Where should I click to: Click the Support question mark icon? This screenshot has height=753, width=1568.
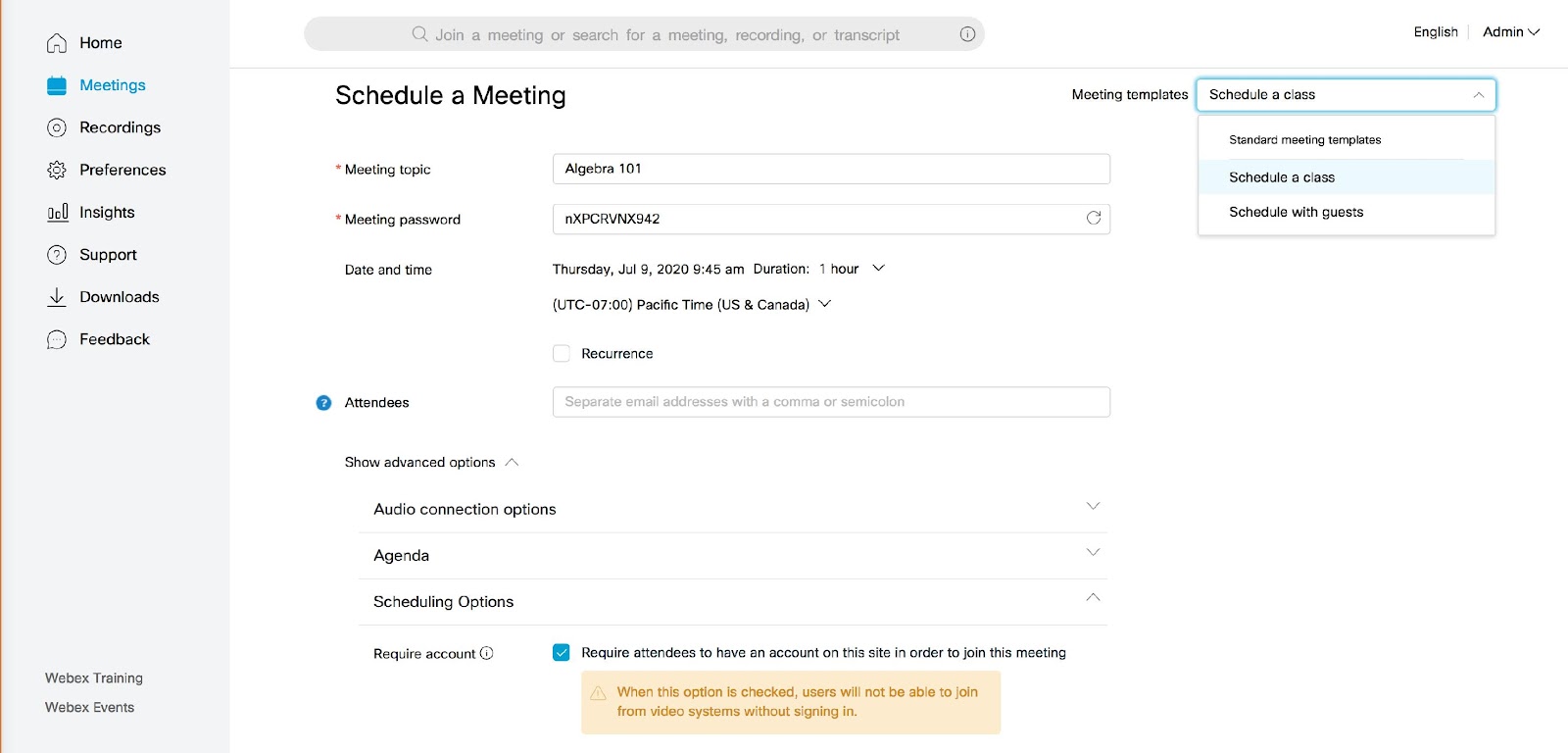tap(57, 255)
